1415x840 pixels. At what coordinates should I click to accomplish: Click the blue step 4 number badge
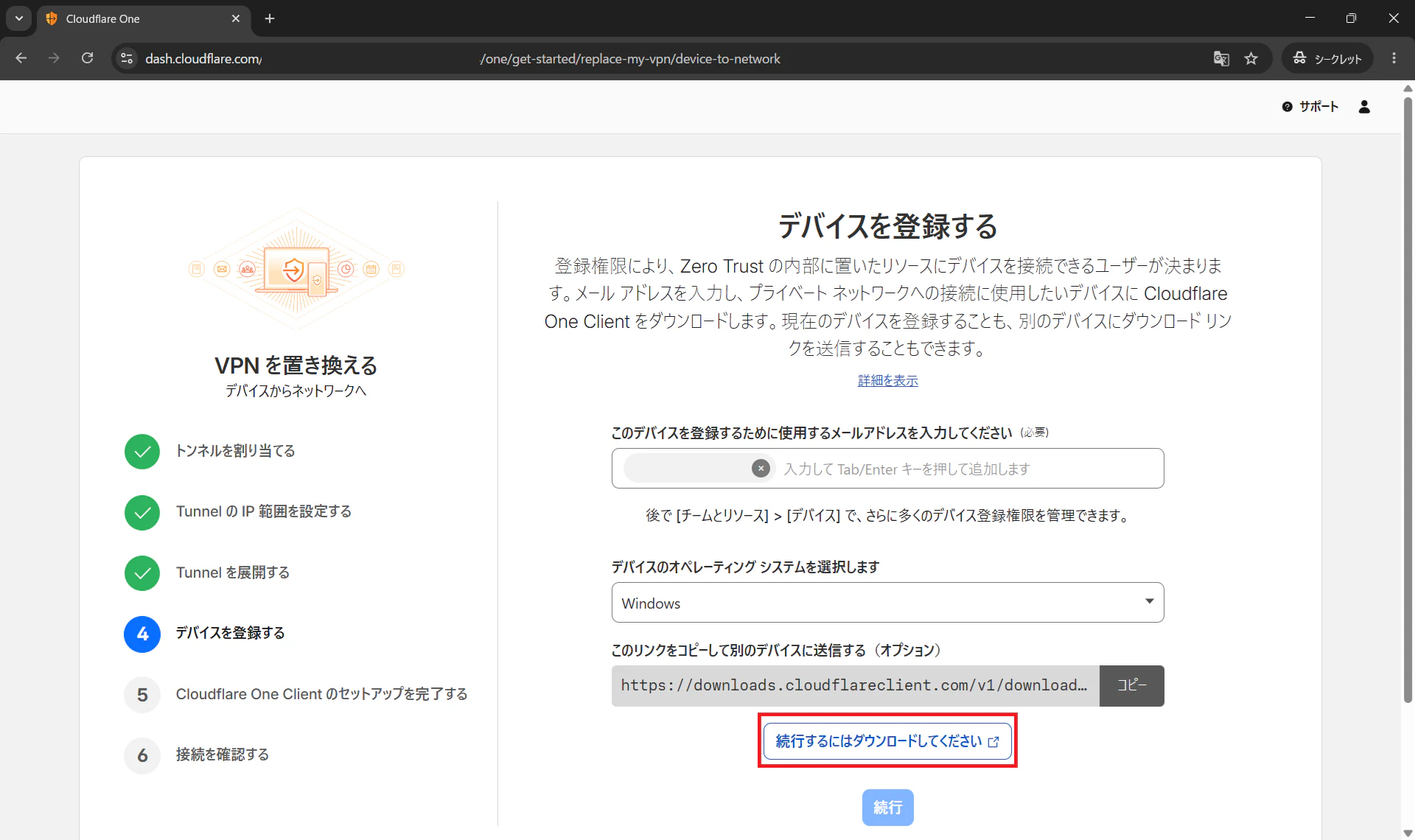(x=142, y=634)
